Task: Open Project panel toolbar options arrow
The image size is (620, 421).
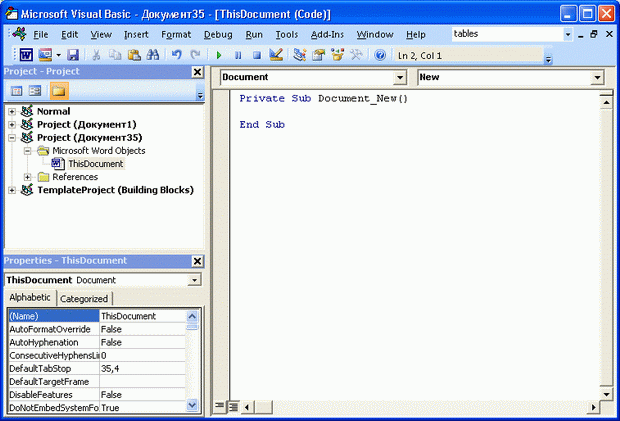Action: (x=200, y=95)
